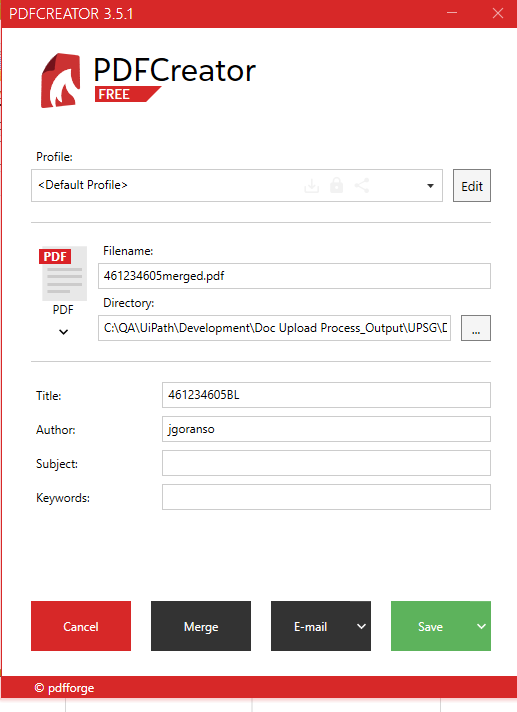Click the padlock security icon in profile box
This screenshot has width=517, height=712.
pos(336,185)
